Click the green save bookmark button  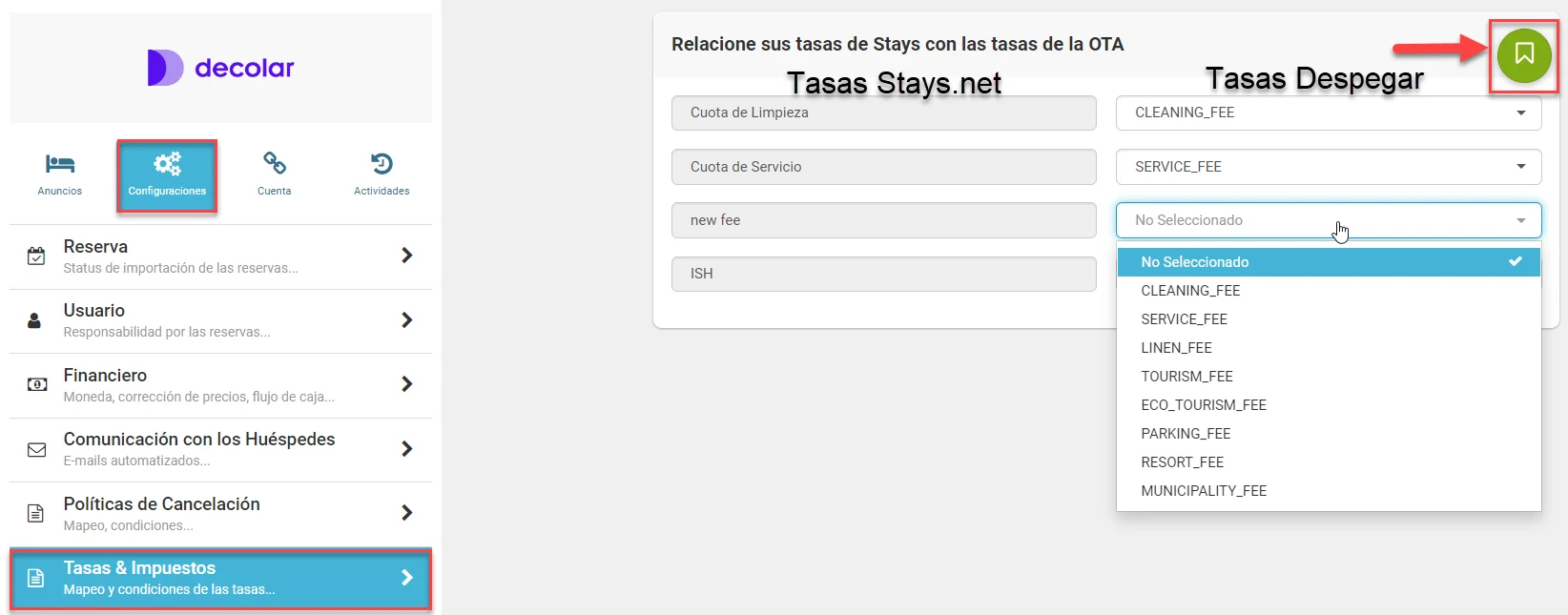point(1523,54)
